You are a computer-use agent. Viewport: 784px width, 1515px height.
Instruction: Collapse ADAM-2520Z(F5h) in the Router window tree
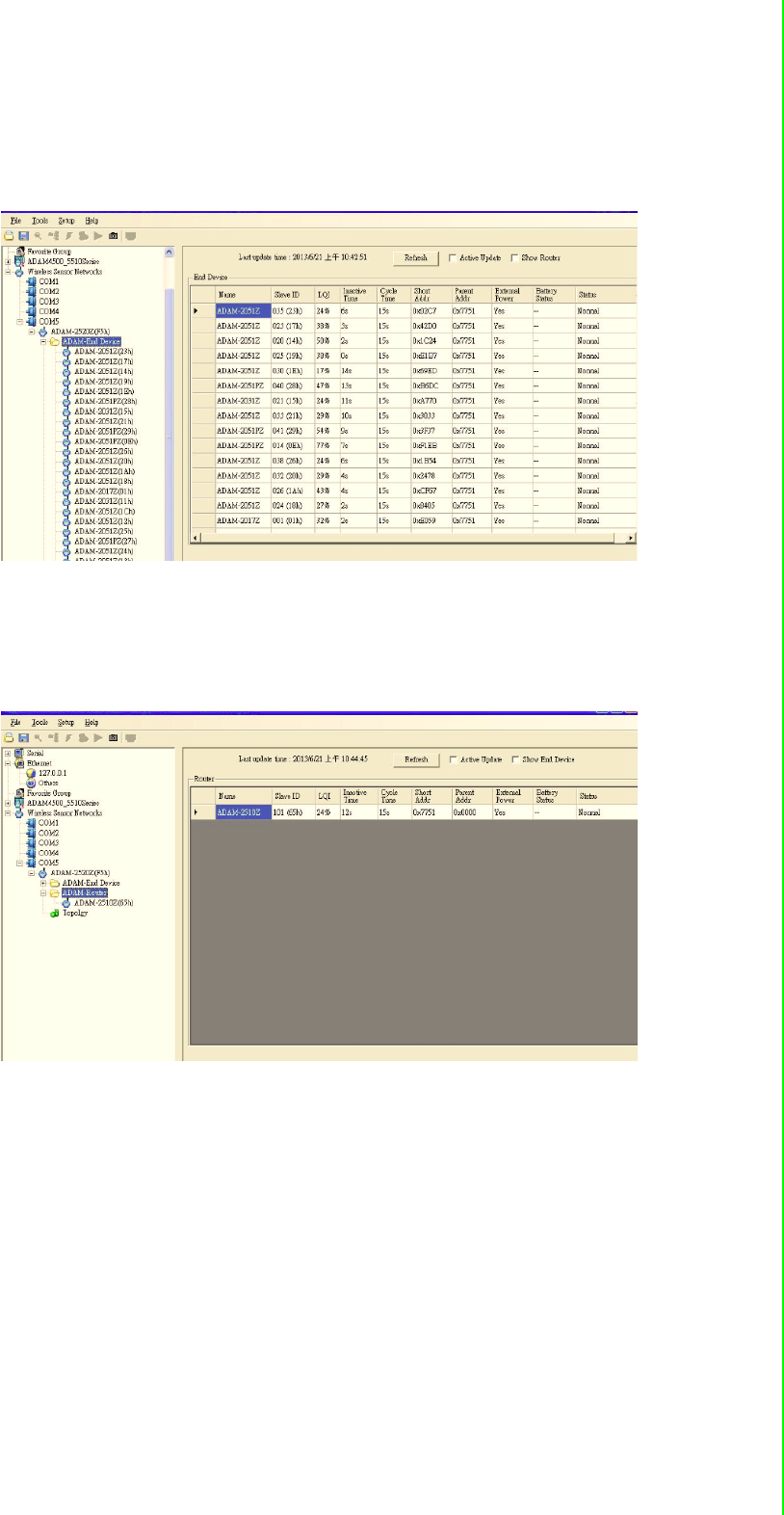pyautogui.click(x=32, y=873)
